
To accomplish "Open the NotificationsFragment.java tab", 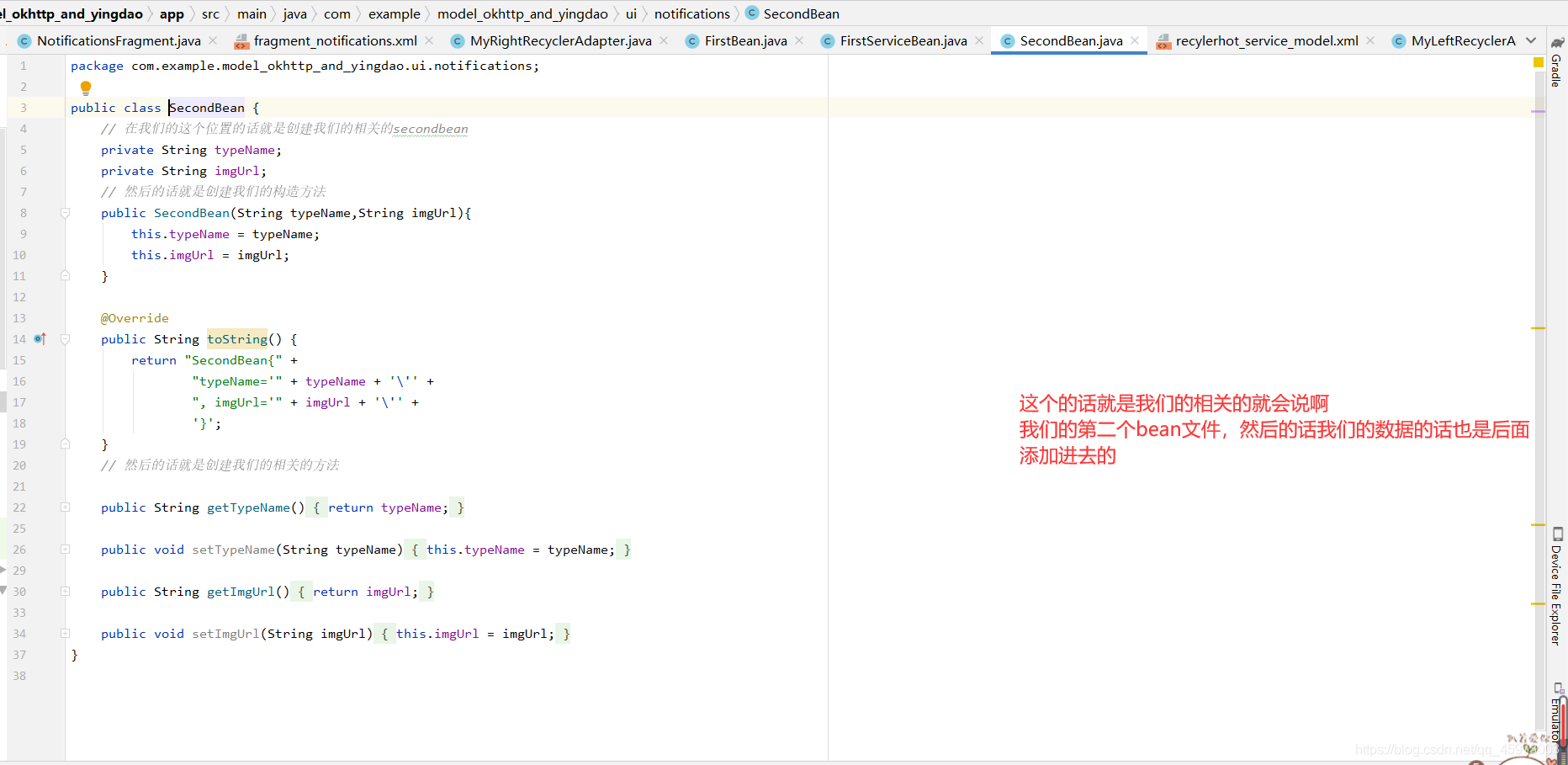I will 119,40.
